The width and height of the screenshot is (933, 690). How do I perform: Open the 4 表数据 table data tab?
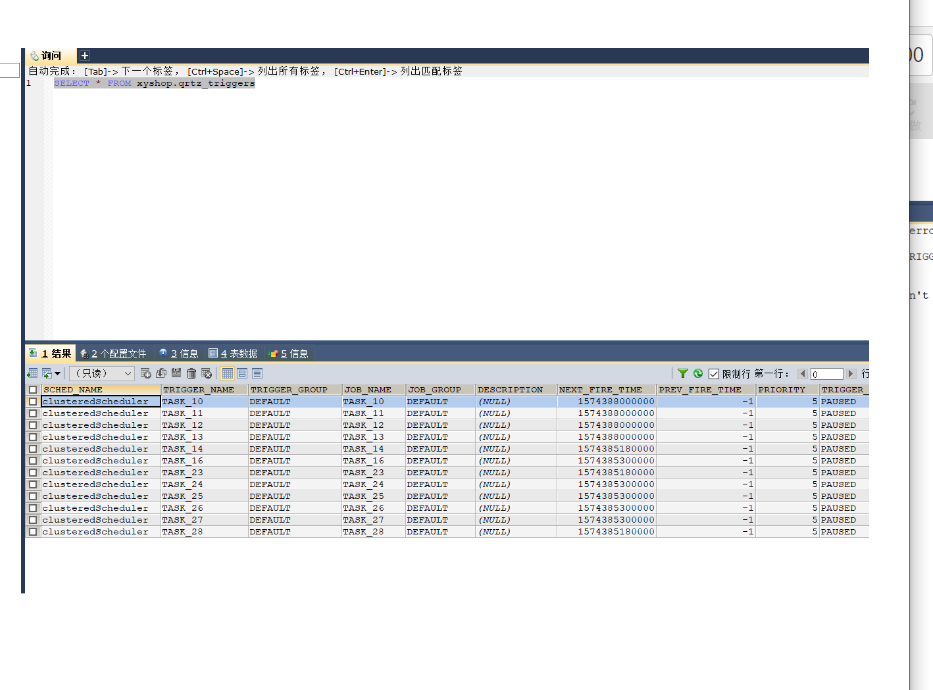tap(233, 353)
